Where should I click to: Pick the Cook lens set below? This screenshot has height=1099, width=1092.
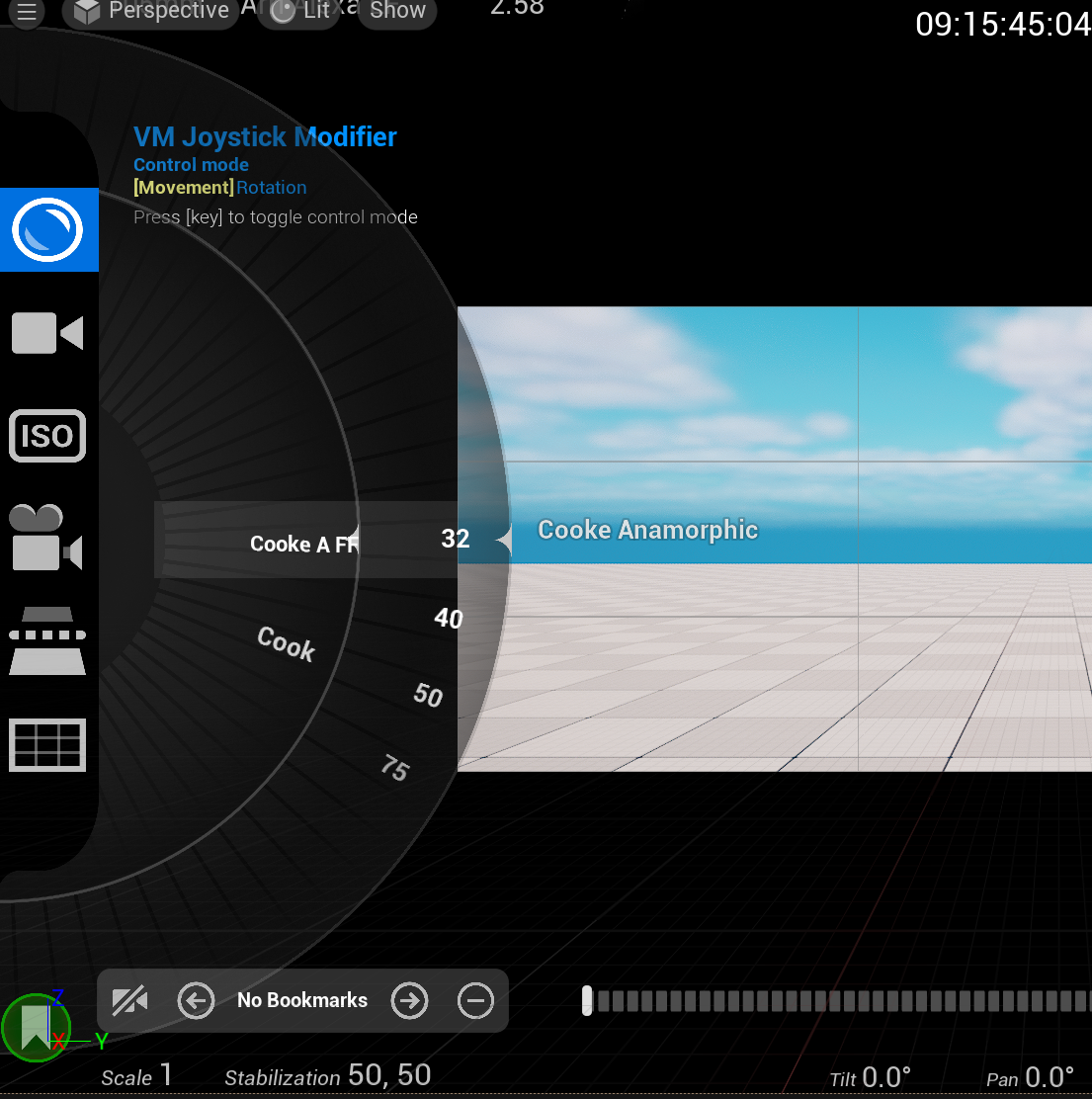click(x=286, y=643)
